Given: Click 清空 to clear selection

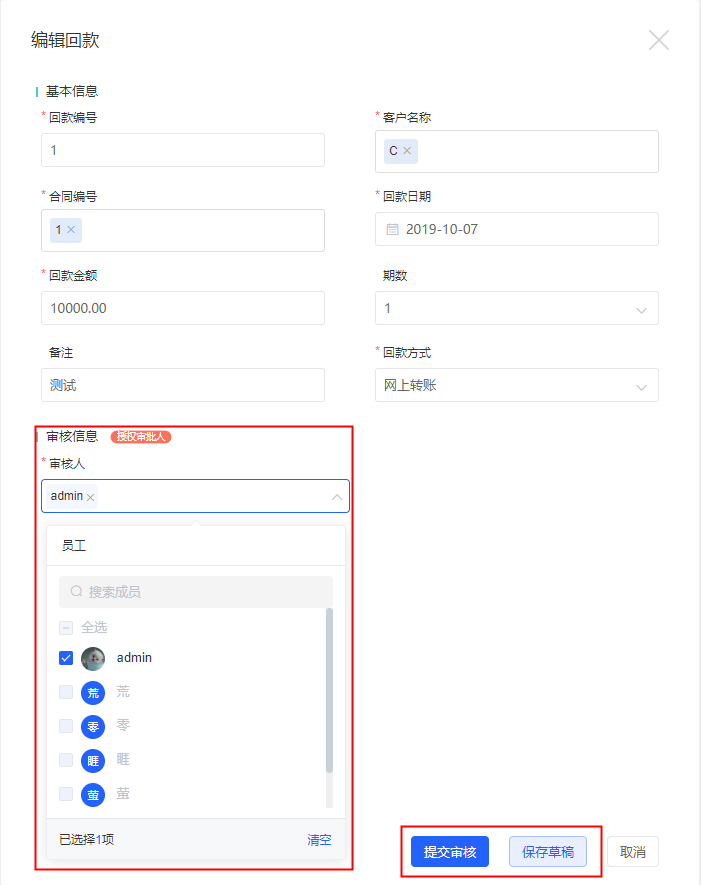Looking at the screenshot, I should (319, 840).
